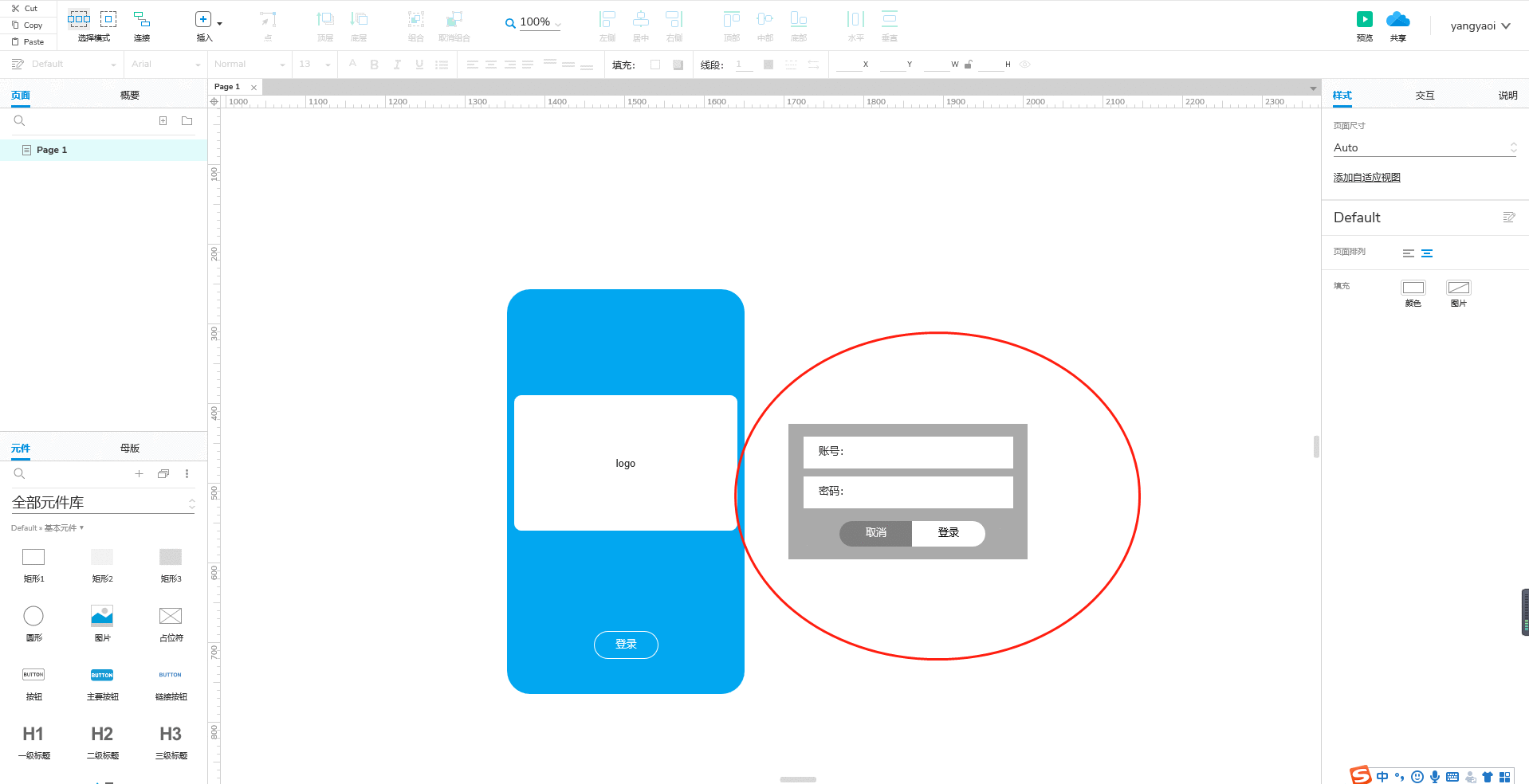
Task: Open the Auto page dimensions dropdown
Action: point(1425,147)
